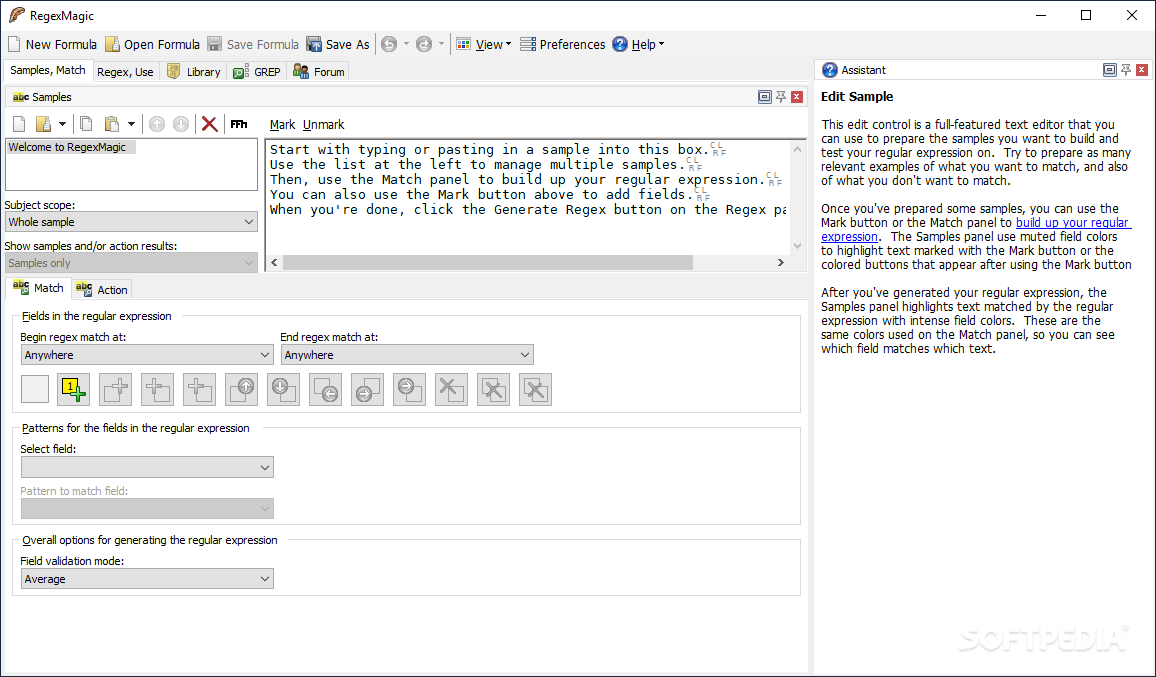Click the sample editor horizontal scrollbar thumb
Viewport: 1156px width, 677px height.
click(x=488, y=263)
